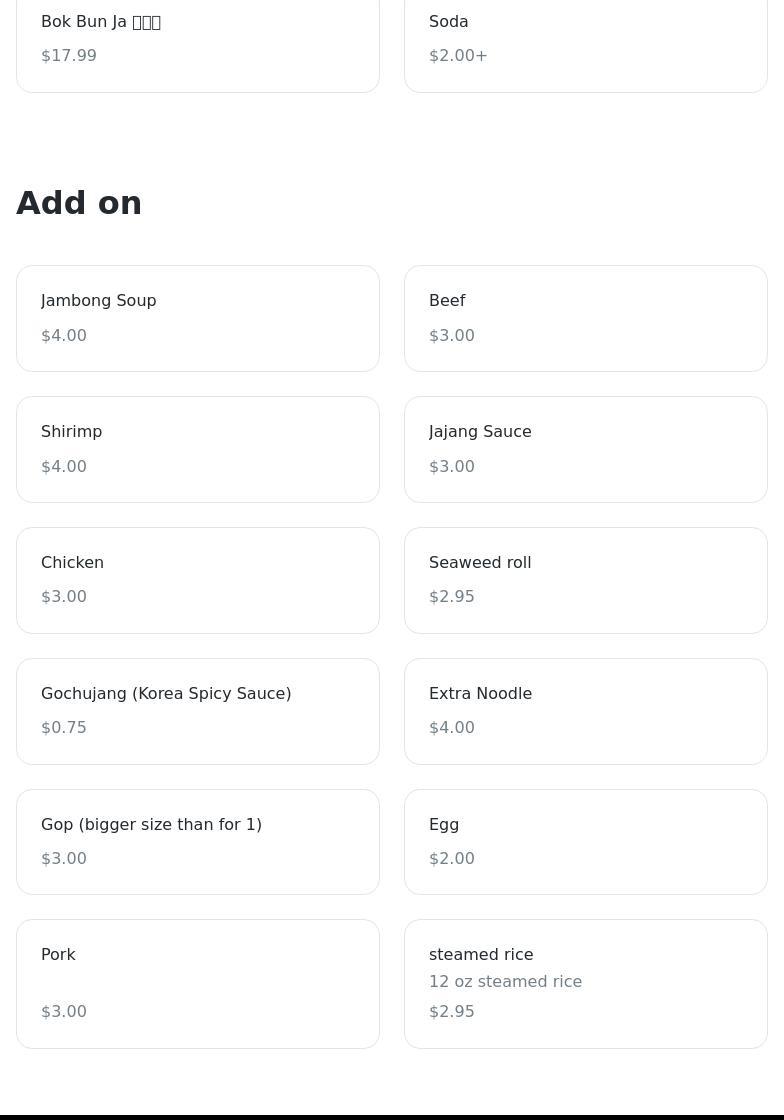Add Shirimp for $4.00
Screen dimensions: 784x1120
click(x=198, y=449)
